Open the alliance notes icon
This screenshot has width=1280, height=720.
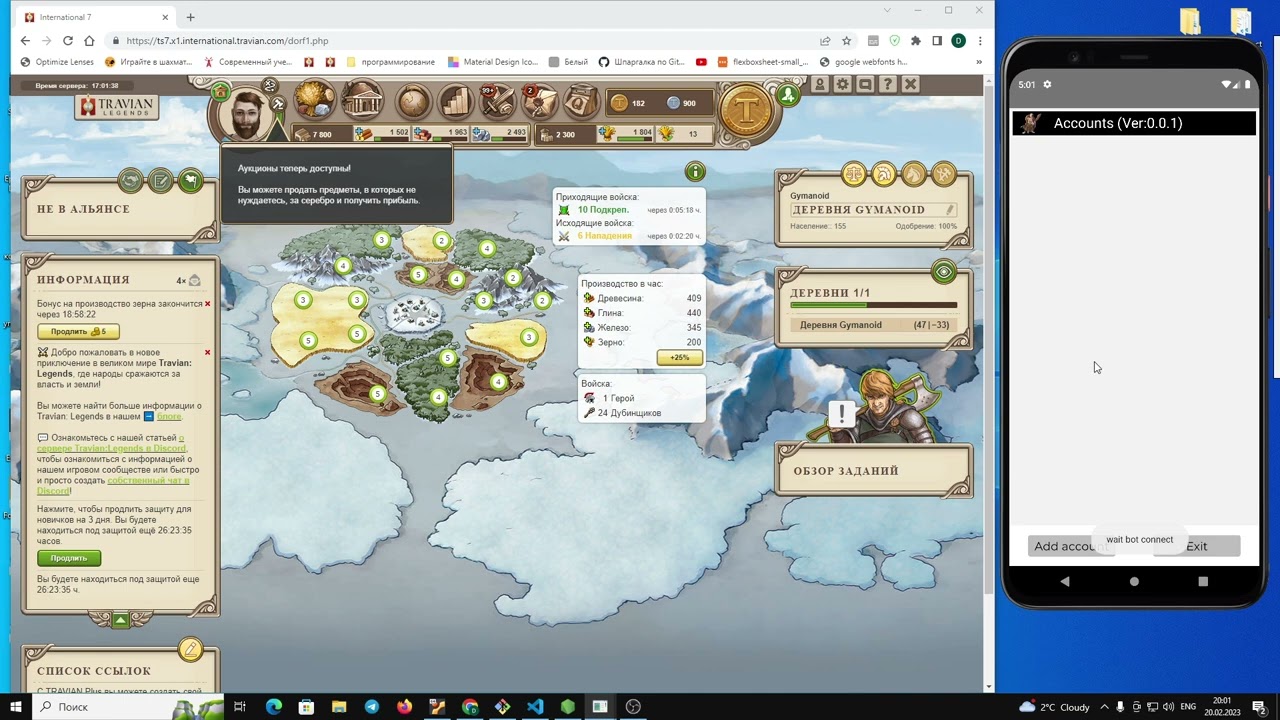pyautogui.click(x=160, y=181)
